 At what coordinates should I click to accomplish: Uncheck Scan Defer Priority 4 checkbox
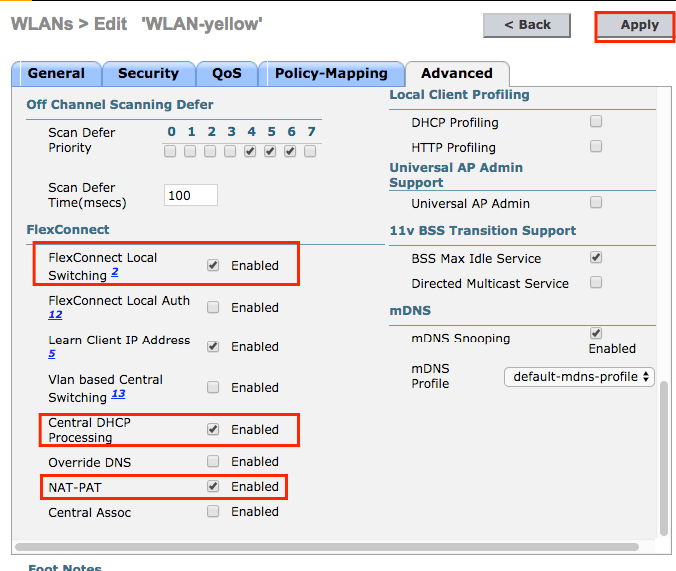(x=250, y=151)
